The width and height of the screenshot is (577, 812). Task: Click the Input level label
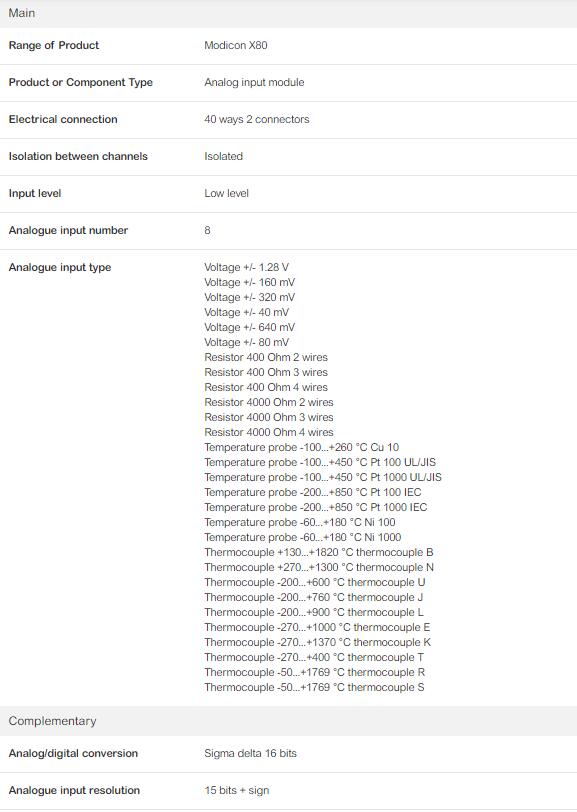click(x=35, y=193)
